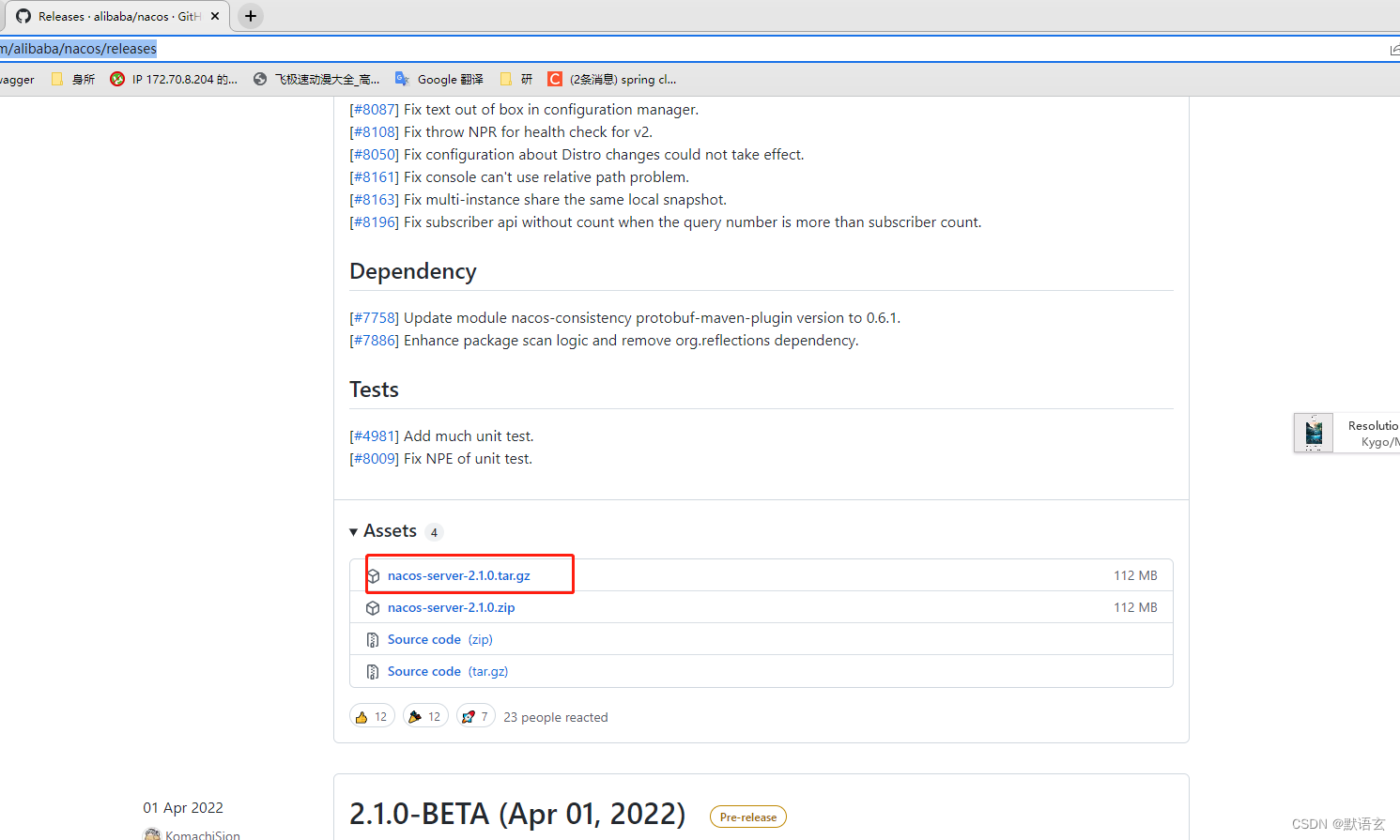The height and width of the screenshot is (840, 1400).
Task: Open a new browser tab with plus button
Action: (251, 16)
